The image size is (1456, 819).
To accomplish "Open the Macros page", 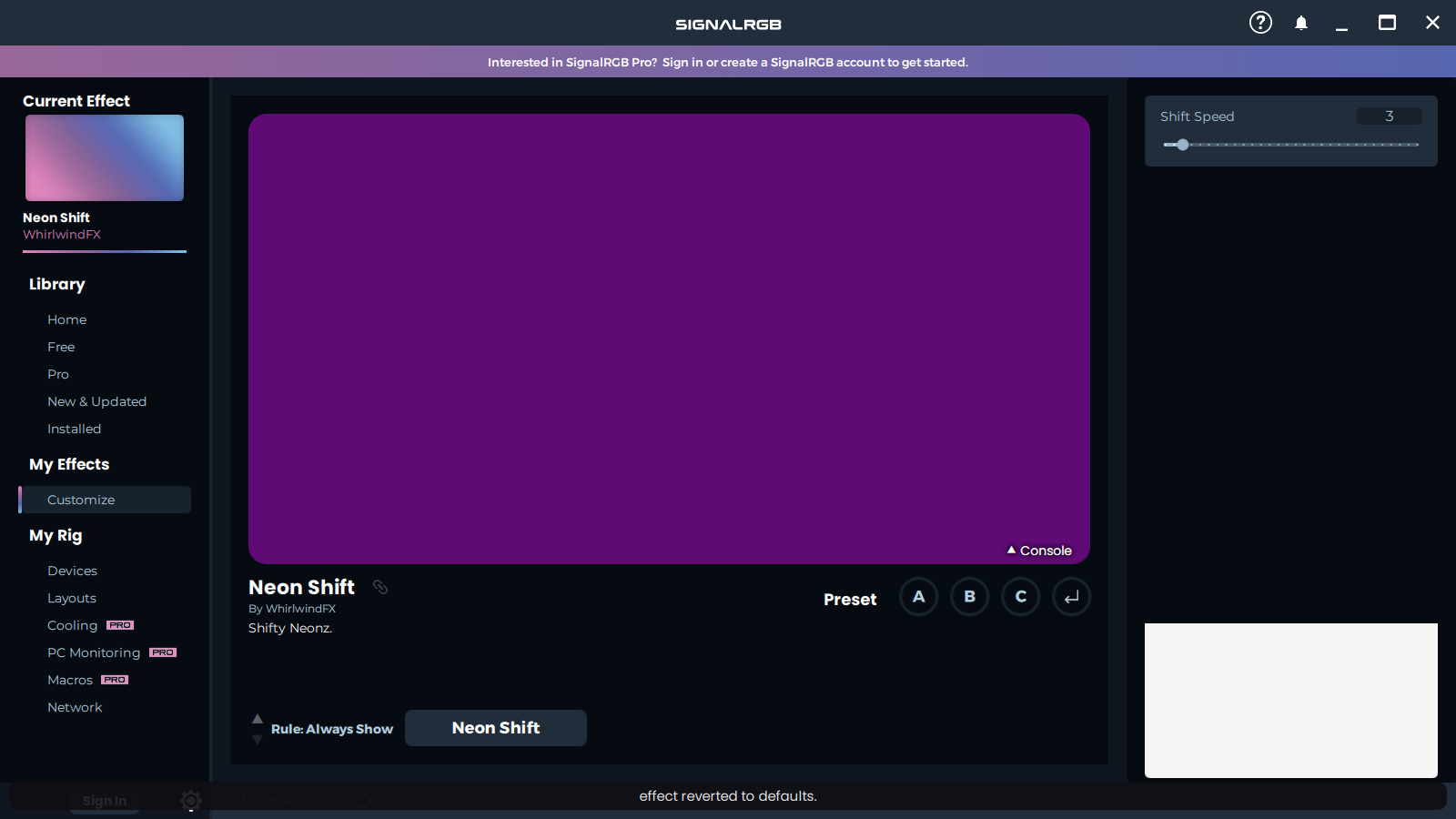I will 70,680.
